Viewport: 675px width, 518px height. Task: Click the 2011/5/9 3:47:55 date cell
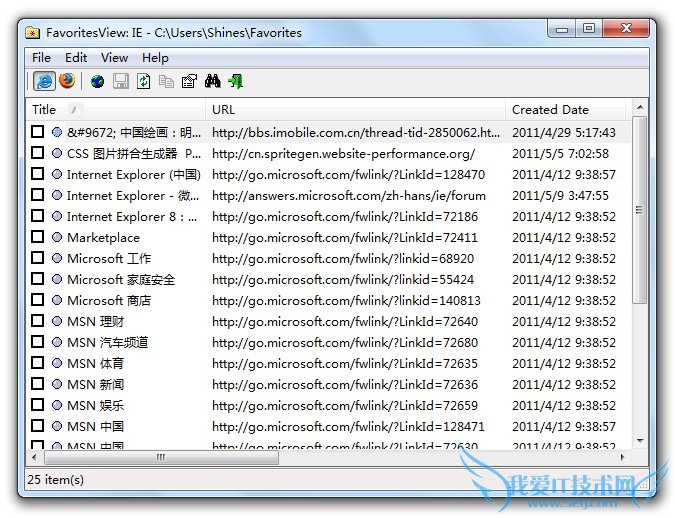pyautogui.click(x=560, y=195)
